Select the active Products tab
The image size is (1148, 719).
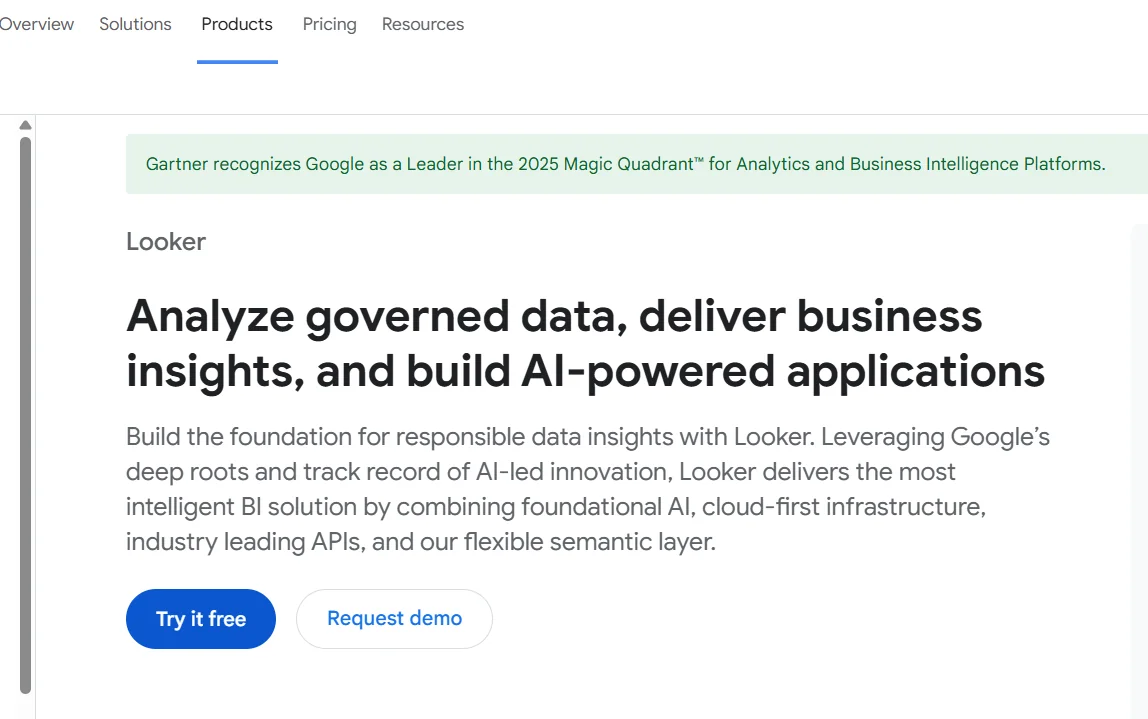pos(237,24)
